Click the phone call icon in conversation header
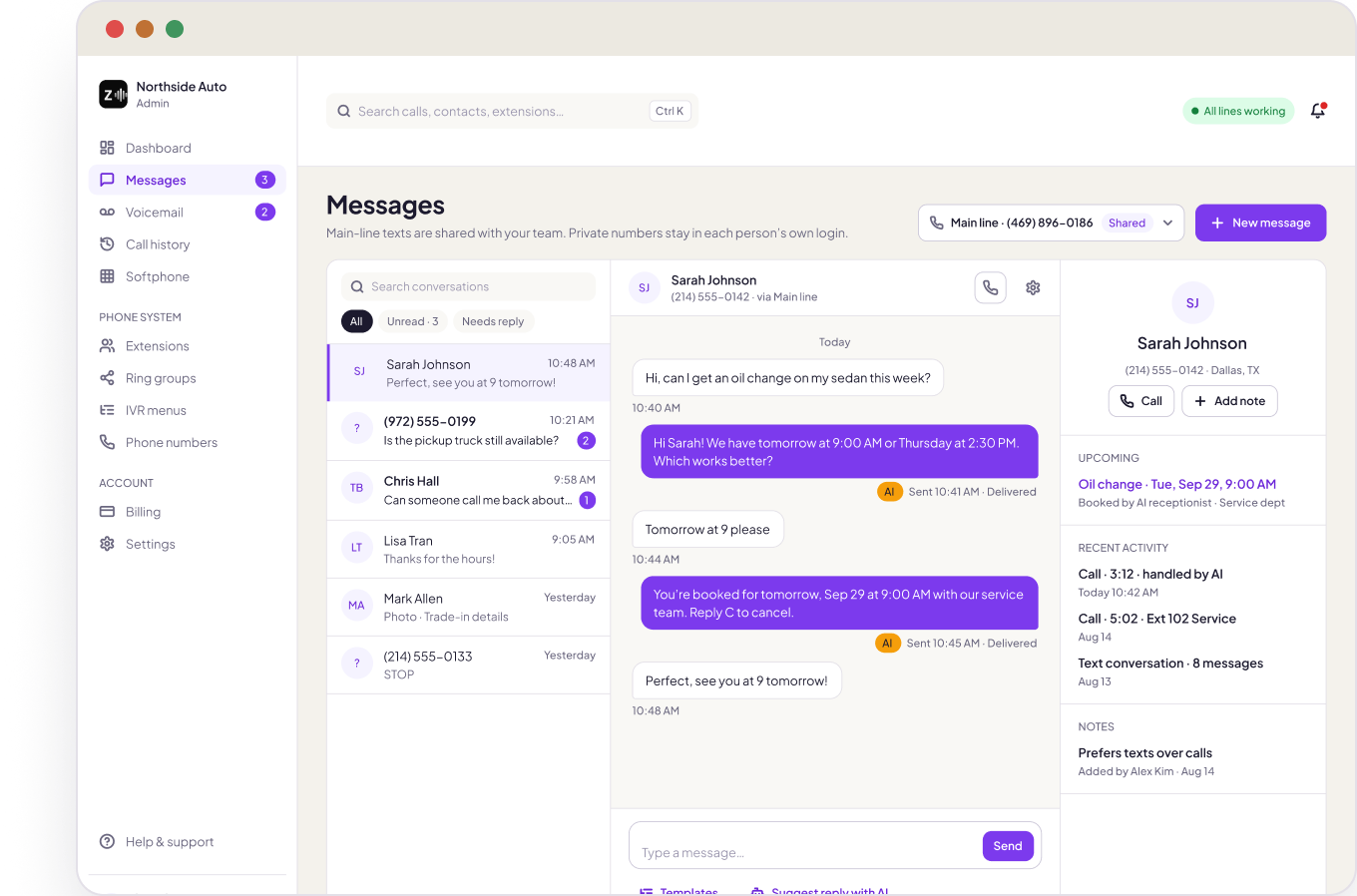This screenshot has height=896, width=1357. click(990, 287)
